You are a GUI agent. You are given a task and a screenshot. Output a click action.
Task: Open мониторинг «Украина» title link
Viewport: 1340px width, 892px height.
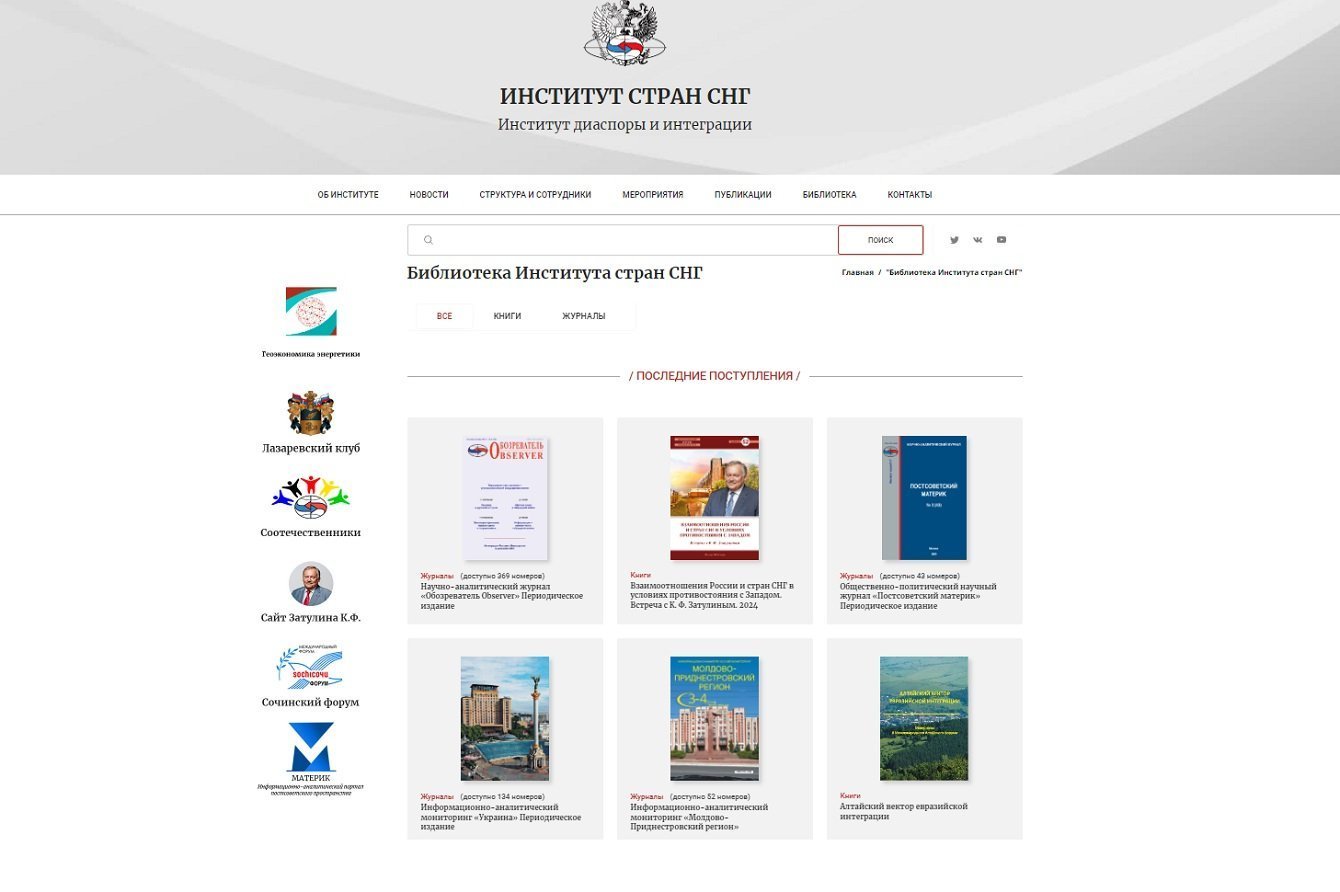click(x=501, y=816)
